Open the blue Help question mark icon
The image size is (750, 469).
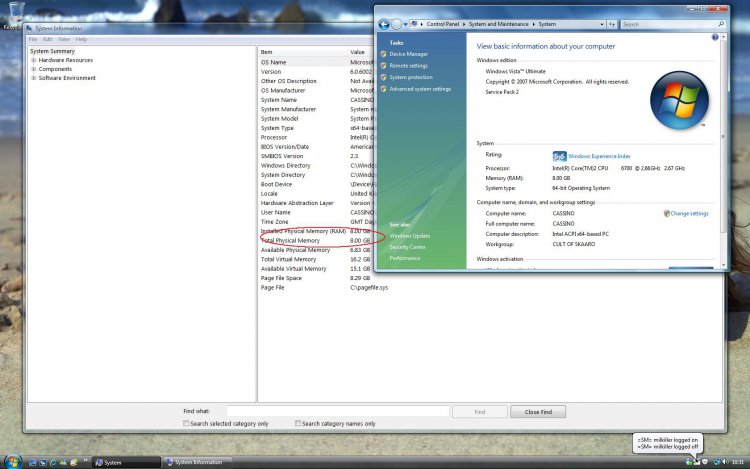[x=715, y=37]
